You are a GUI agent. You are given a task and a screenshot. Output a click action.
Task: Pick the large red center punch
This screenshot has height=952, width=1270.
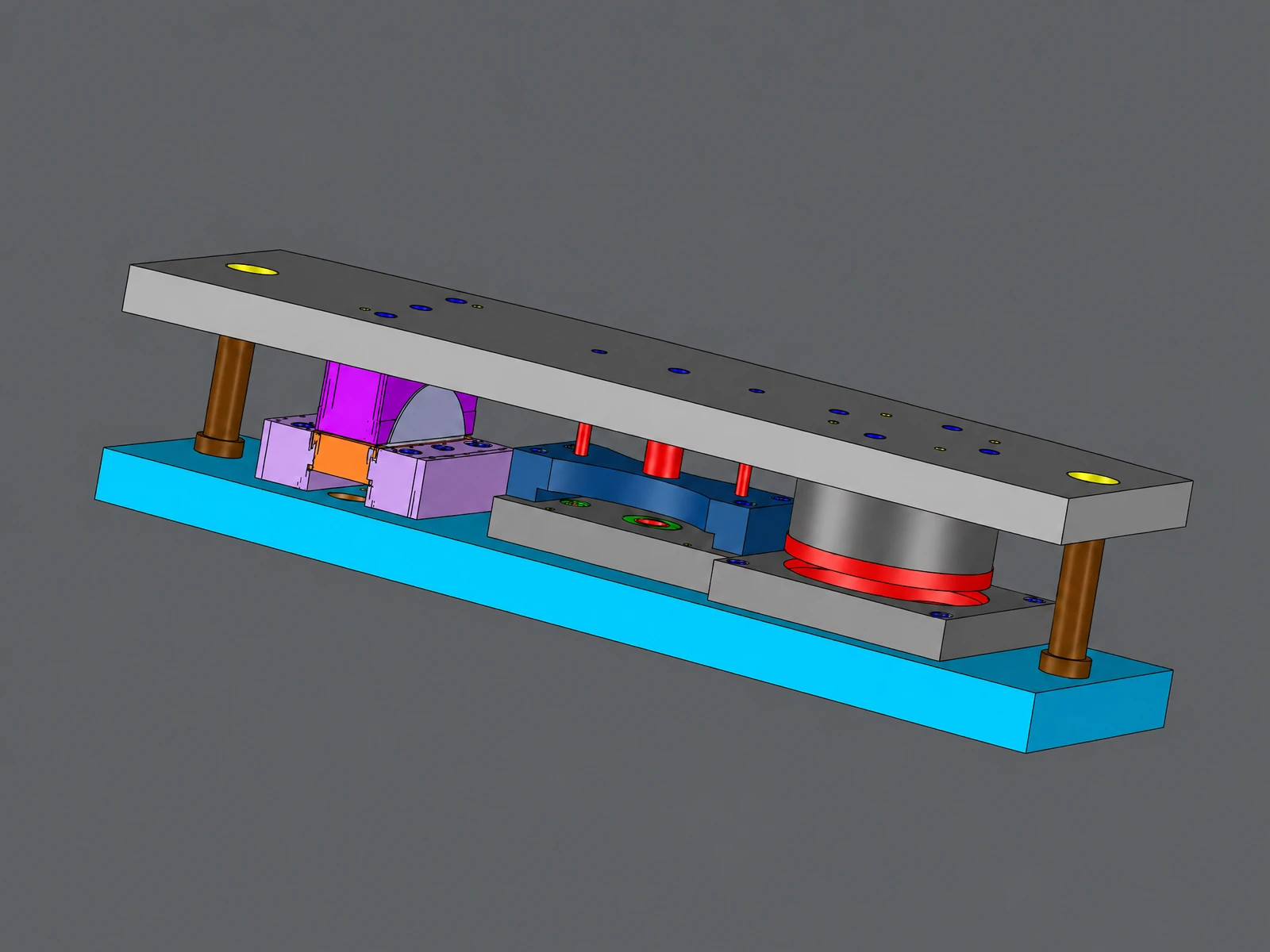click(x=664, y=459)
